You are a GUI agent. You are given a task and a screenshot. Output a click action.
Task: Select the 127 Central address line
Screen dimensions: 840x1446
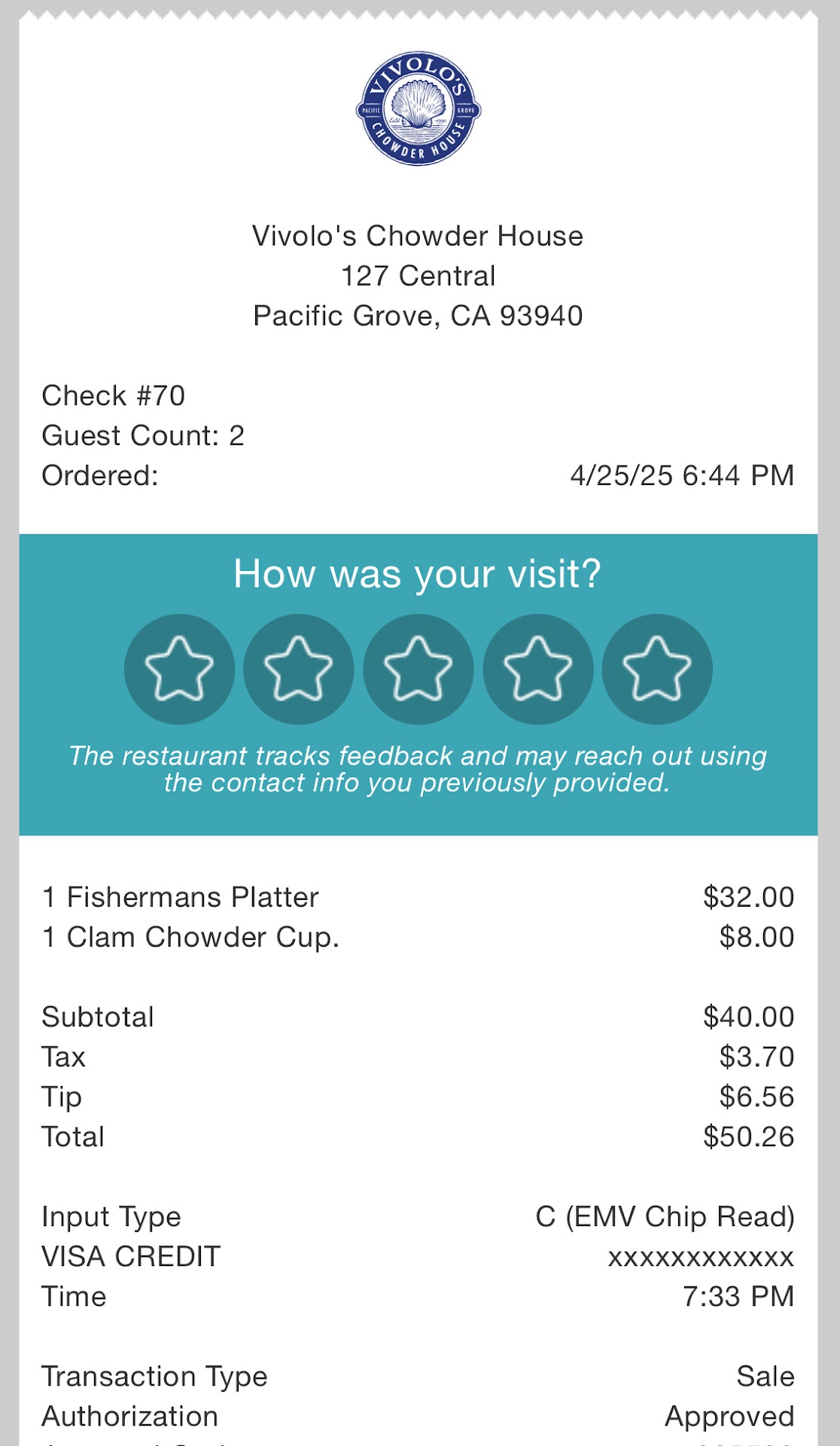[x=418, y=276]
